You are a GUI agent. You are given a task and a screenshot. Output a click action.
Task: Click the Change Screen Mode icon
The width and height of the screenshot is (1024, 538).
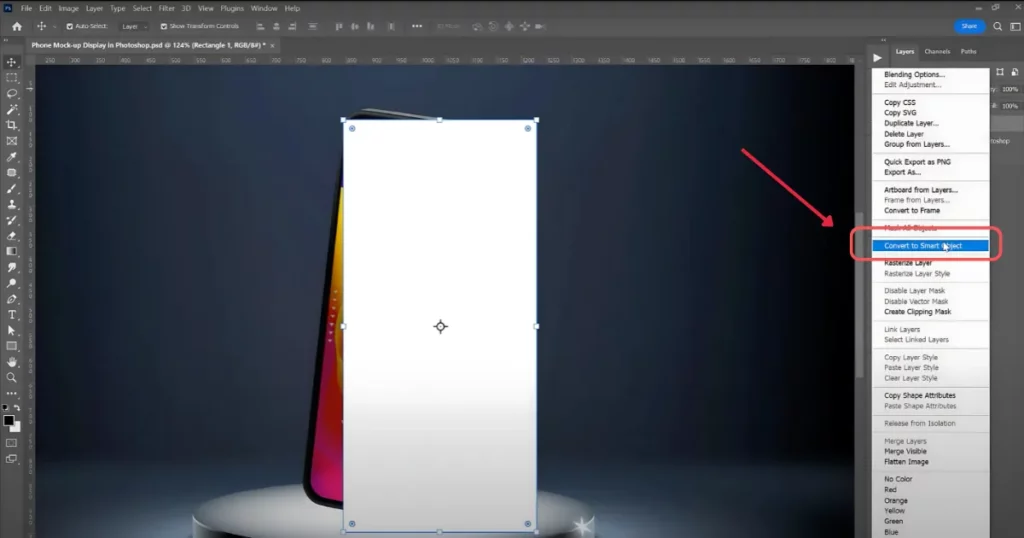[x=12, y=459]
